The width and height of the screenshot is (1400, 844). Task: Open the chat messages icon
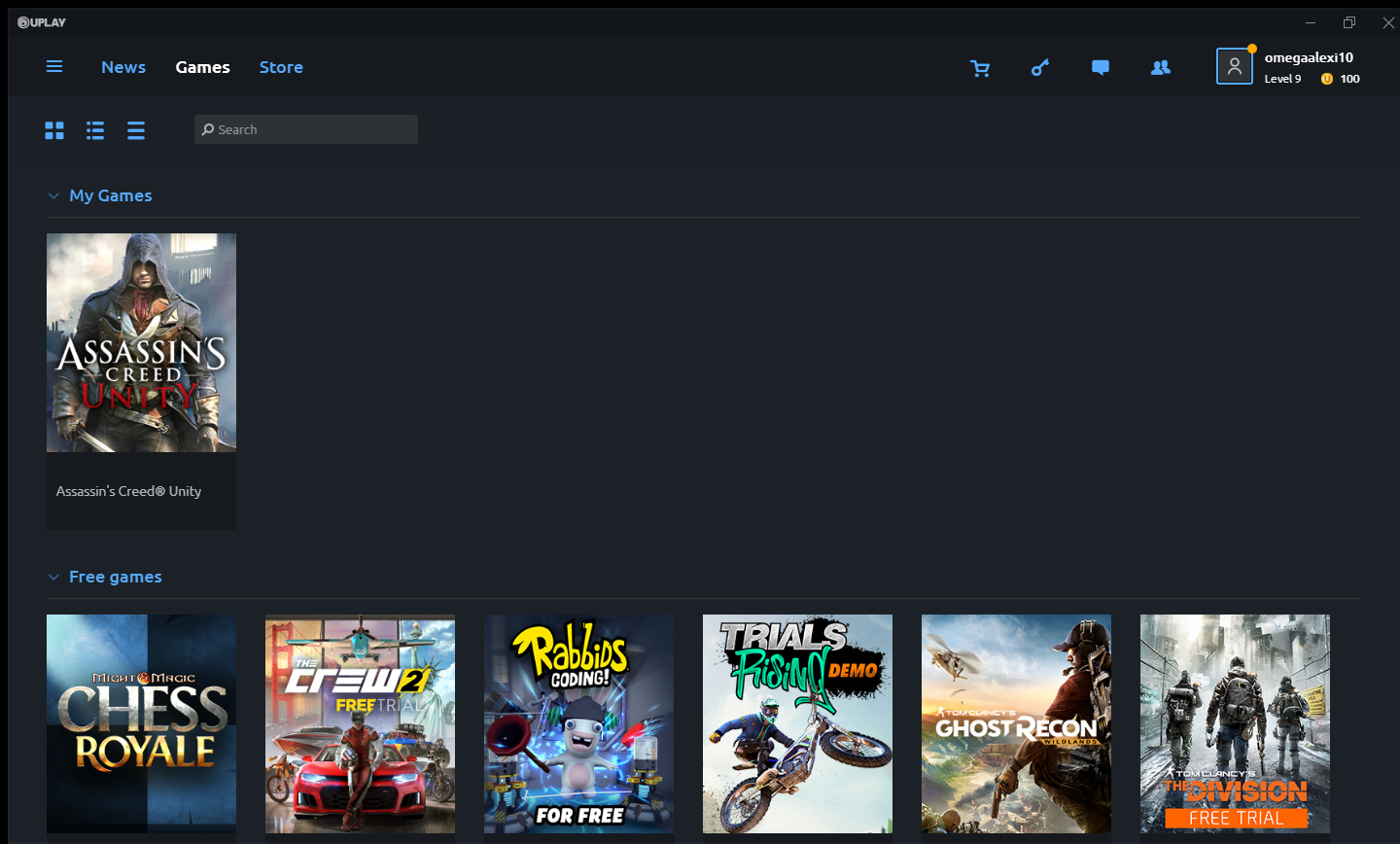pyautogui.click(x=1101, y=68)
